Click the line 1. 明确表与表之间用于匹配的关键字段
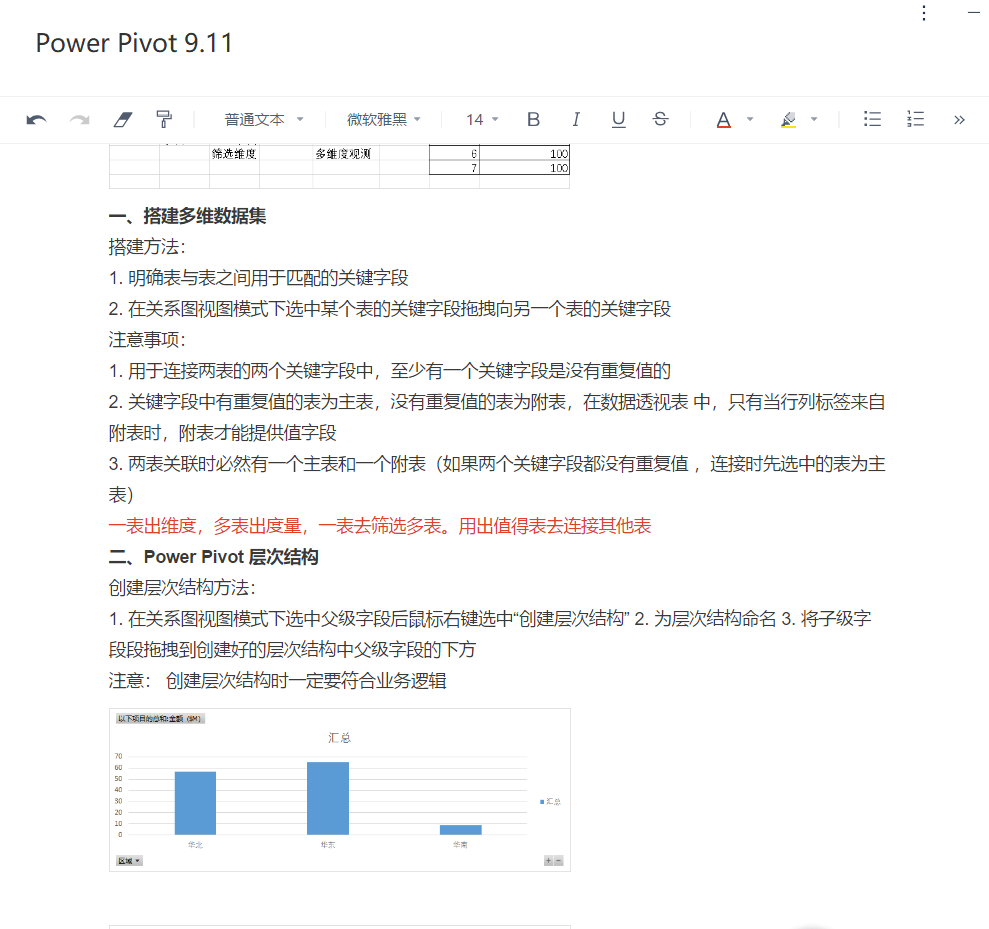The image size is (989, 929). point(259,278)
